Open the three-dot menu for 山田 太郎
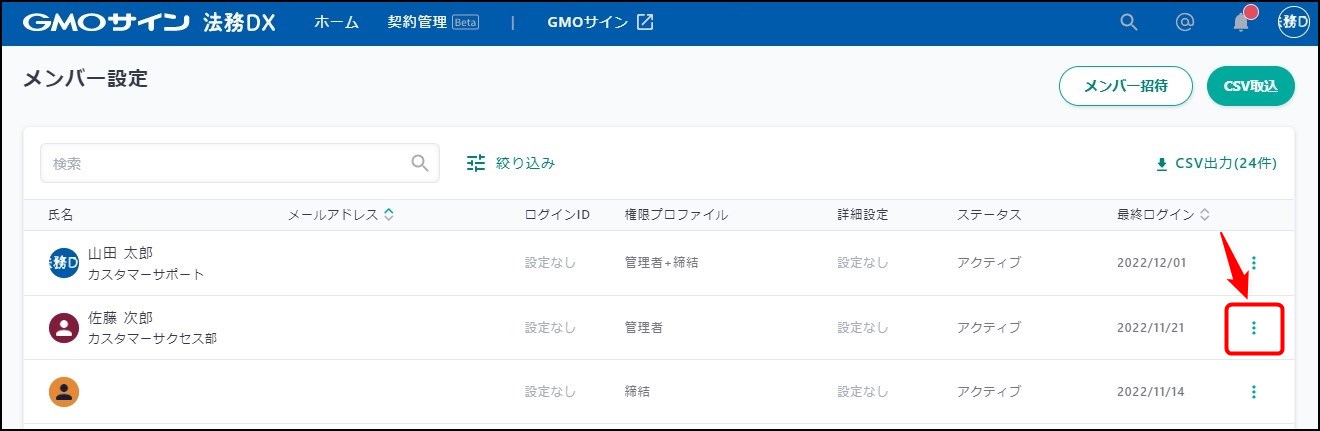Screen dimensions: 1320x431 (x=1254, y=263)
